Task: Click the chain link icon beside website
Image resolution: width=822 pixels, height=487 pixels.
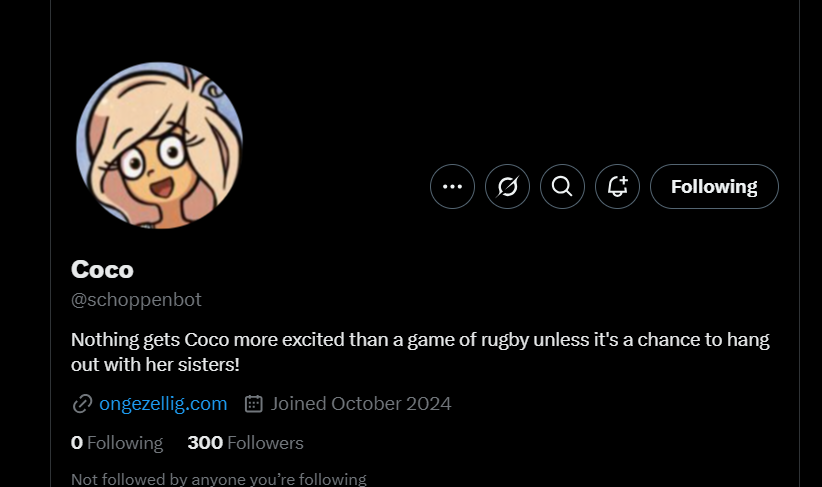Action: pyautogui.click(x=82, y=404)
